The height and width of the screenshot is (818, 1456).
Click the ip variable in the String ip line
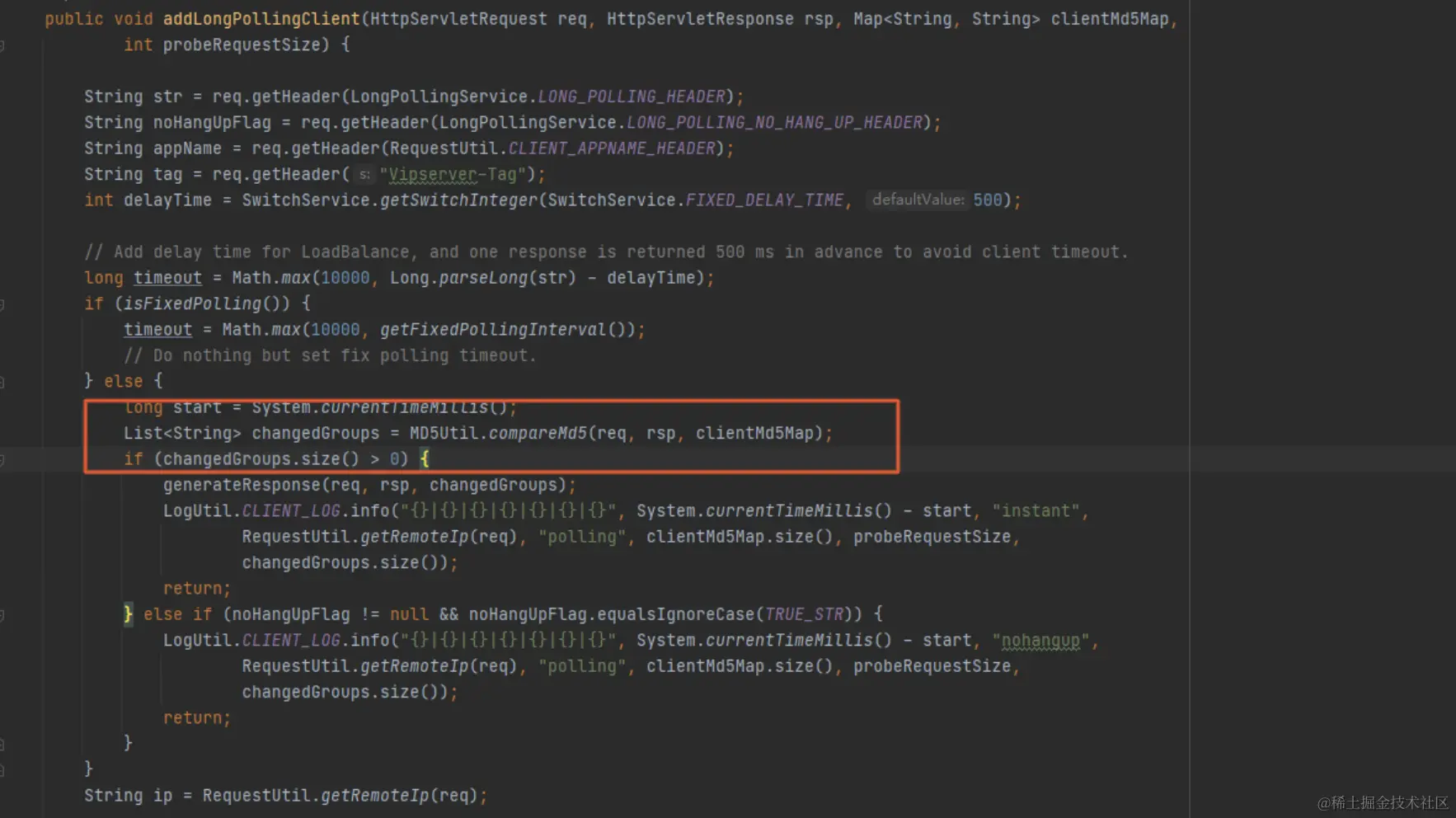162,797
